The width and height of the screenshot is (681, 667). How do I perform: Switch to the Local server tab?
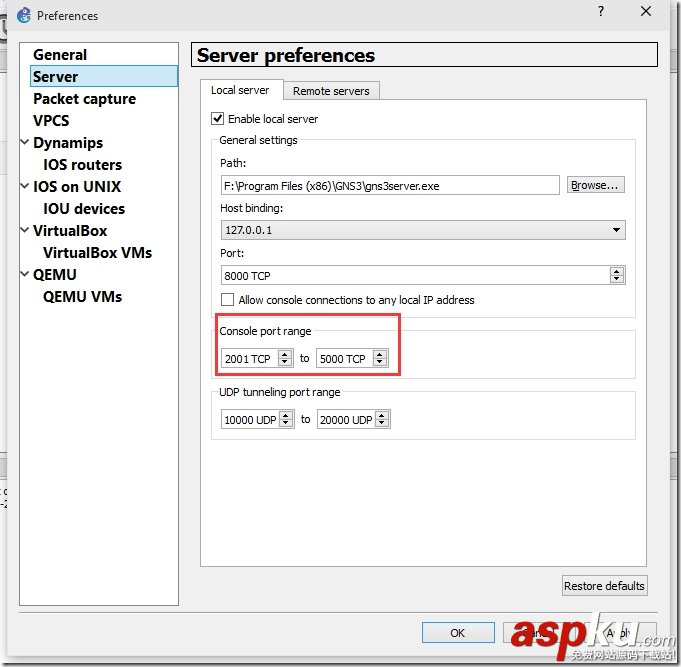point(240,90)
